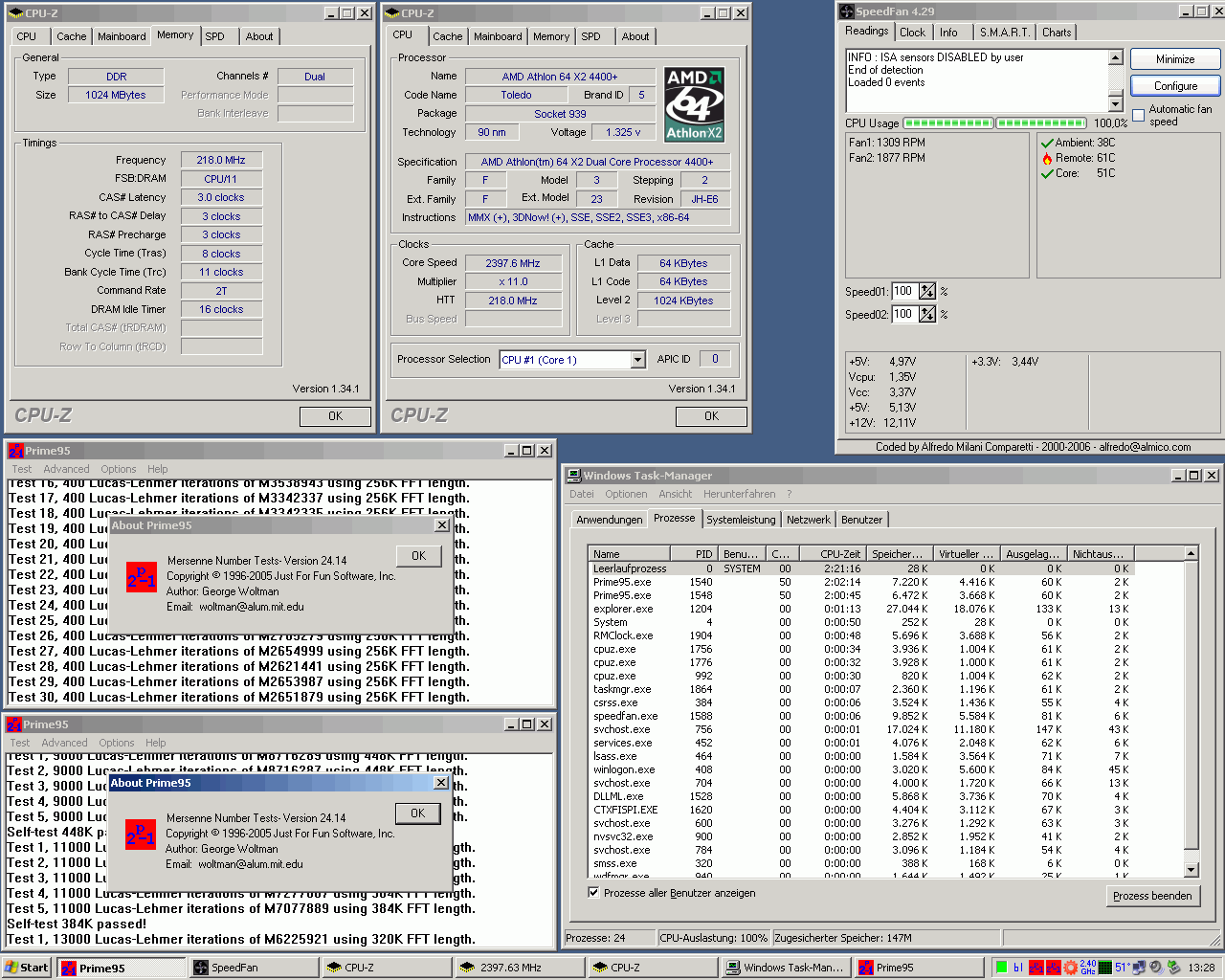Image resolution: width=1225 pixels, height=980 pixels.
Task: Click the SpeedFan title bar icon
Action: point(847,11)
